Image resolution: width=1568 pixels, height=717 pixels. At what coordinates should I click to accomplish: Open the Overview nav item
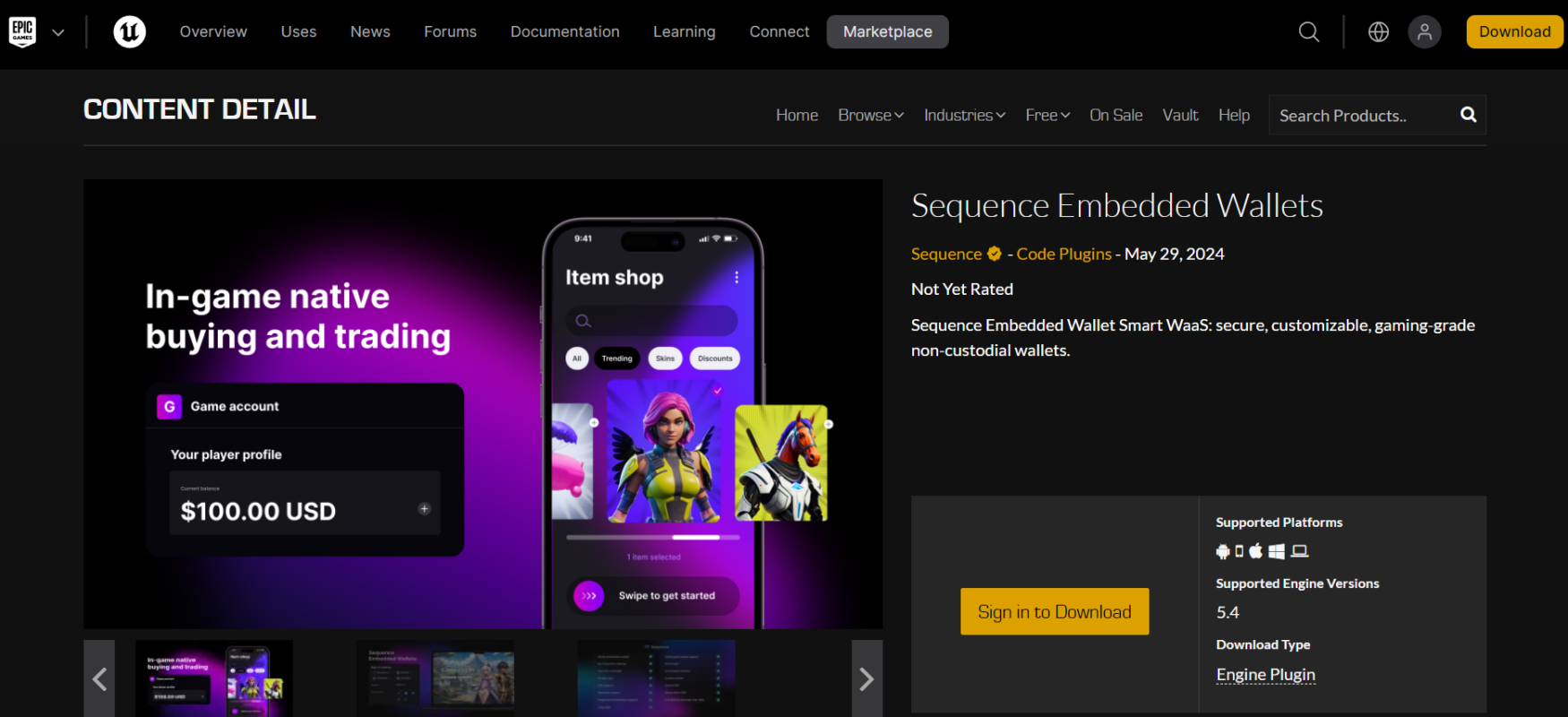[213, 32]
